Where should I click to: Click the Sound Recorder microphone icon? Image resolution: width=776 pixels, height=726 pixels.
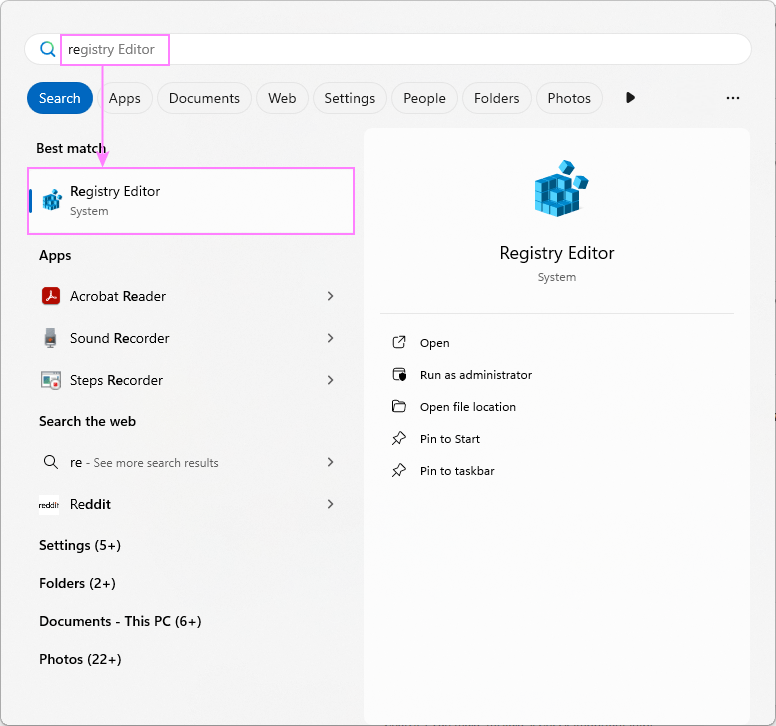click(50, 338)
